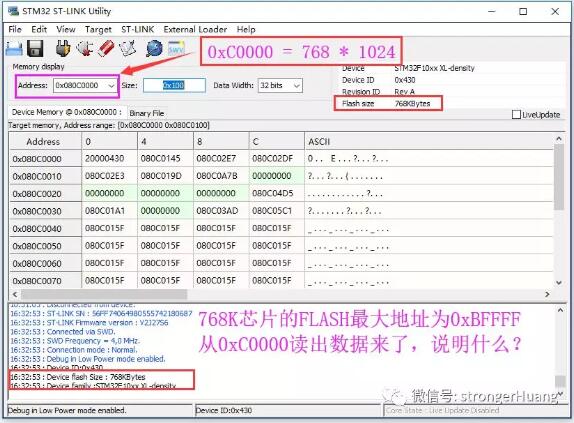Screen dimensions: 574x423
Task: Click the Open file toolbar icon
Action: point(14,49)
